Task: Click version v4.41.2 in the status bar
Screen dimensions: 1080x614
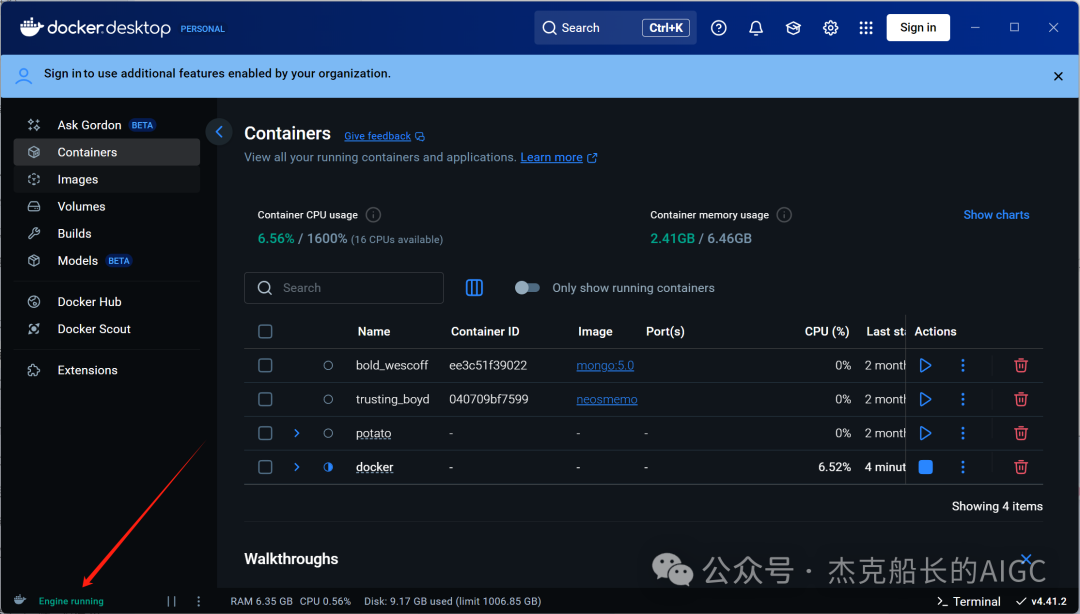Action: pos(1041,602)
